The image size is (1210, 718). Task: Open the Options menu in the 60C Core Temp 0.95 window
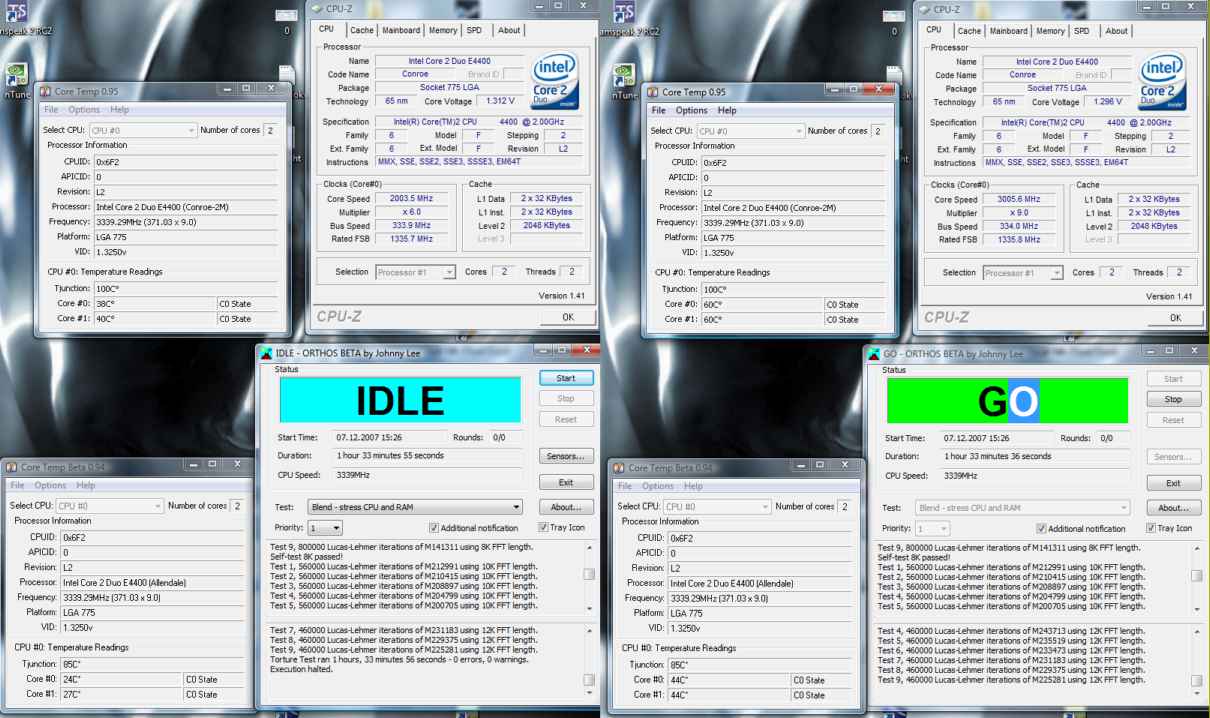pos(691,110)
